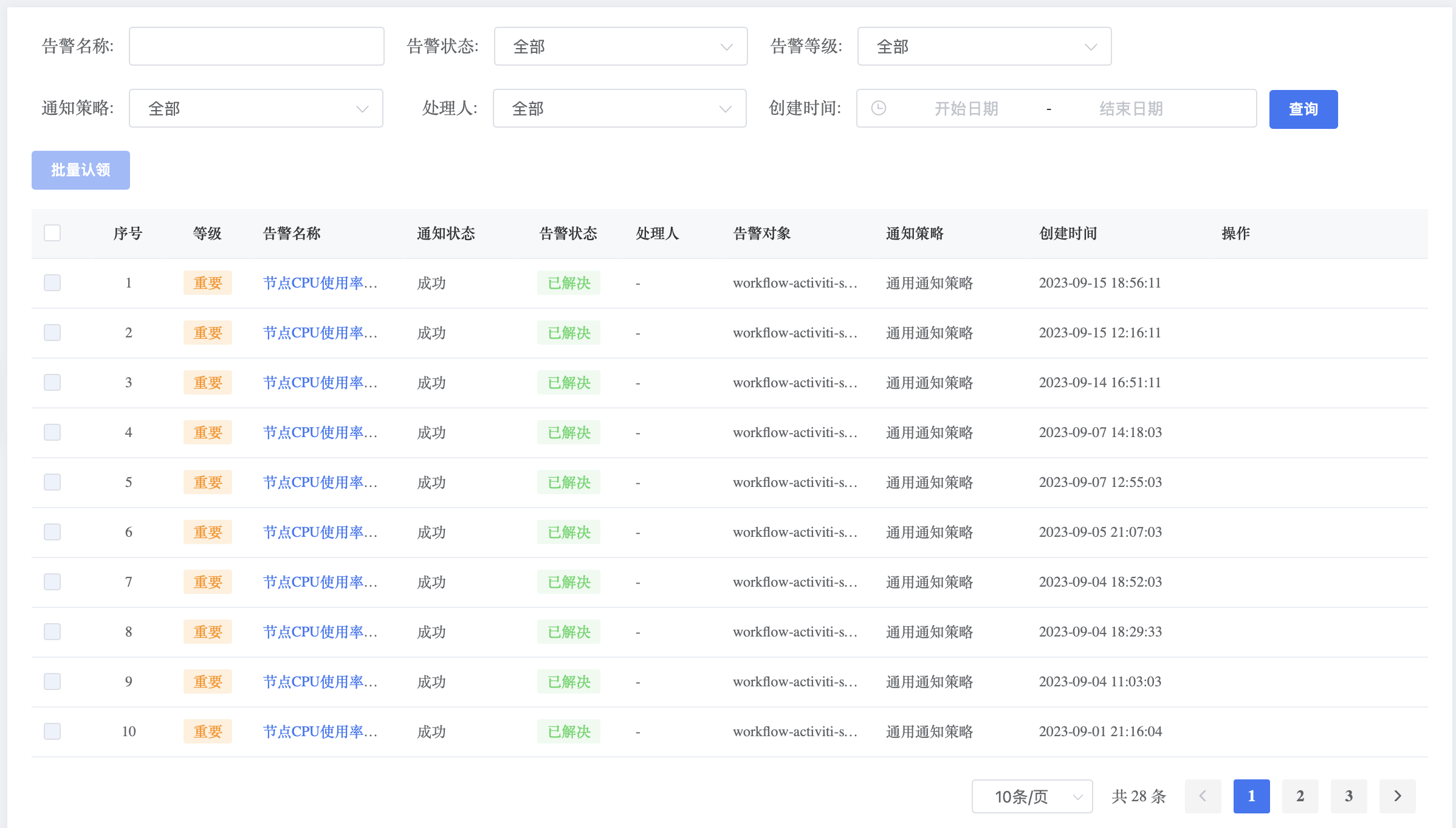Click the clock icon in date range field
Image resolution: width=1456 pixels, height=828 pixels.
[878, 108]
